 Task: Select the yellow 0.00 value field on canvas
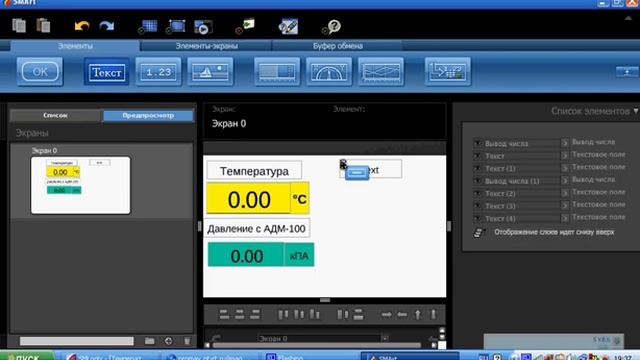click(249, 199)
